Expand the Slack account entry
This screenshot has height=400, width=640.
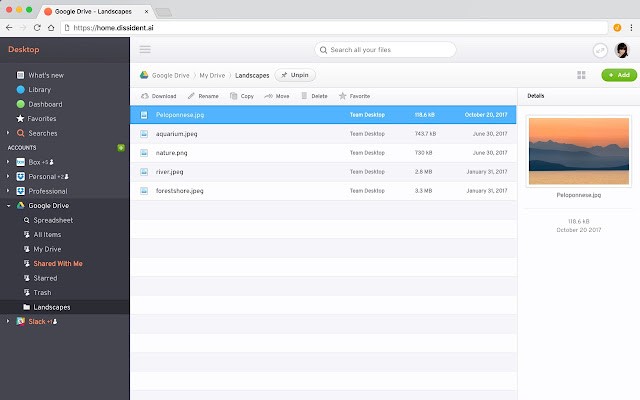point(8,321)
